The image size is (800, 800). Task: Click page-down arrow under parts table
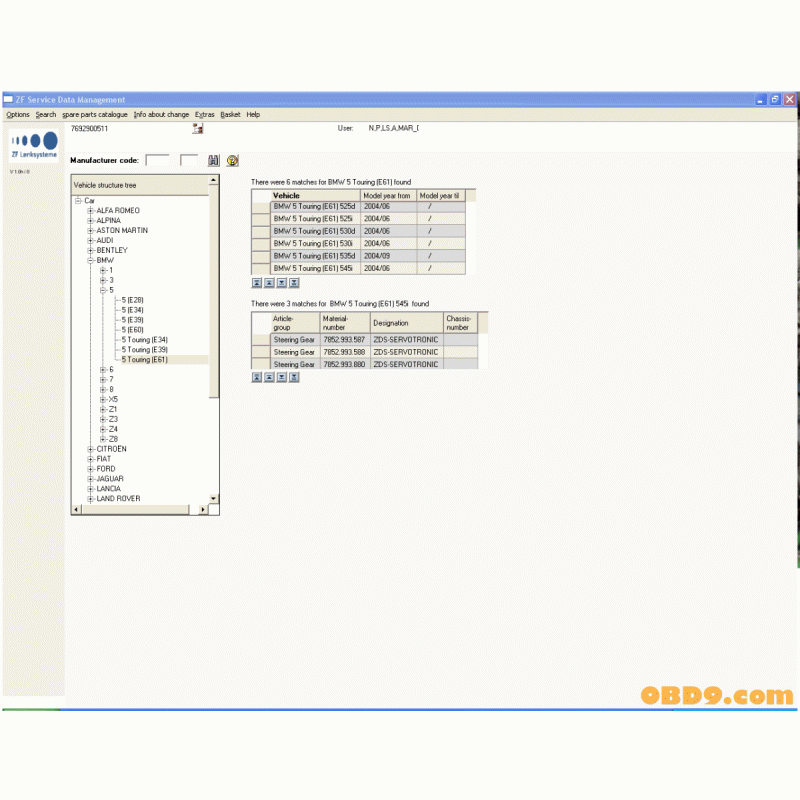282,377
